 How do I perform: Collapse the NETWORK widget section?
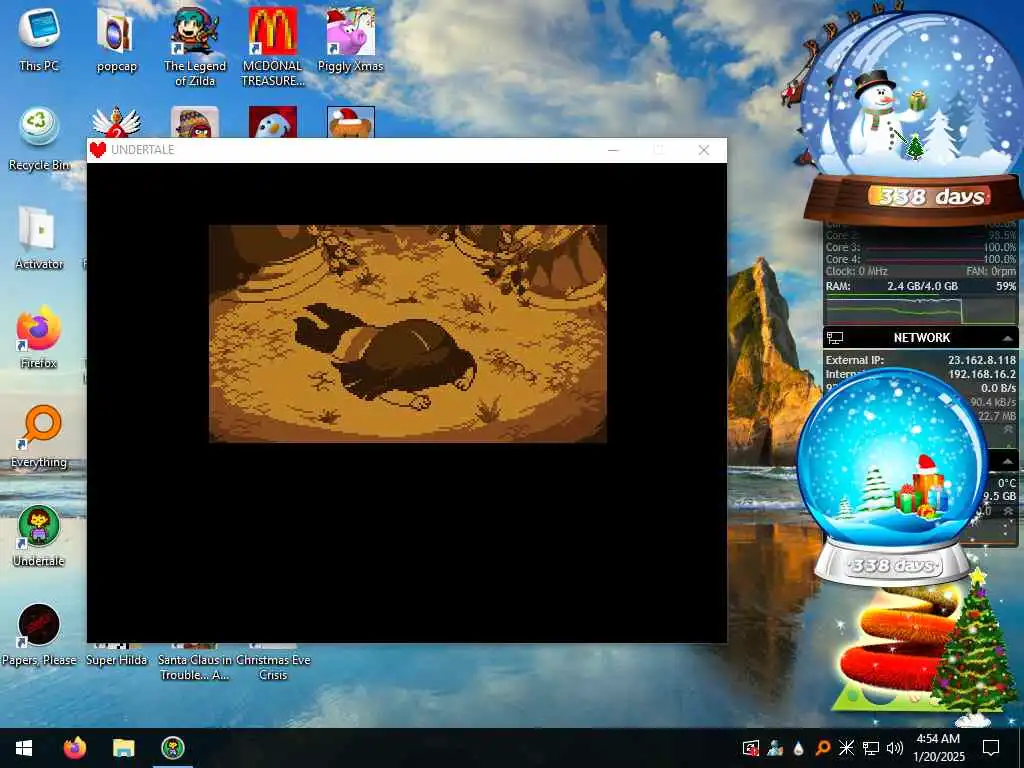point(1007,338)
